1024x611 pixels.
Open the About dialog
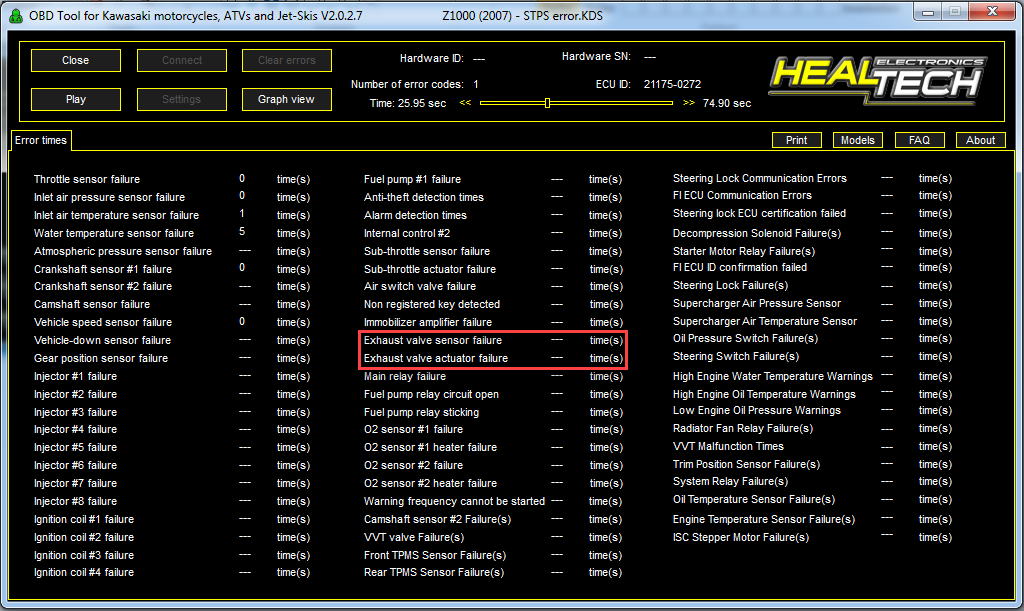tap(980, 140)
